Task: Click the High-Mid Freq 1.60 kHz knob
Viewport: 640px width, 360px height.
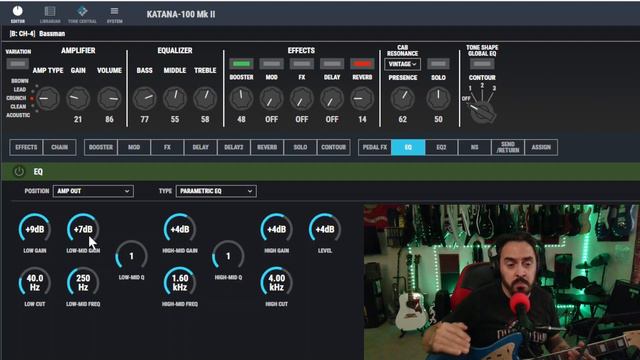Action: pos(180,282)
